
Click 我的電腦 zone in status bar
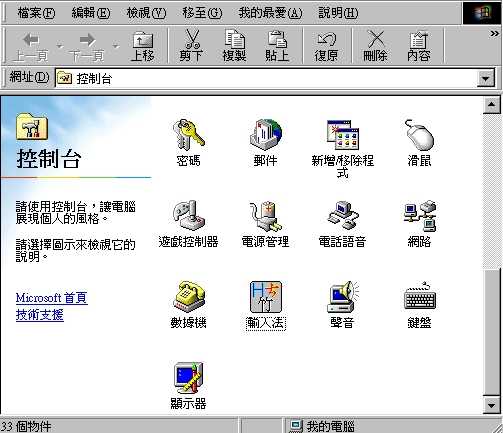[322, 426]
